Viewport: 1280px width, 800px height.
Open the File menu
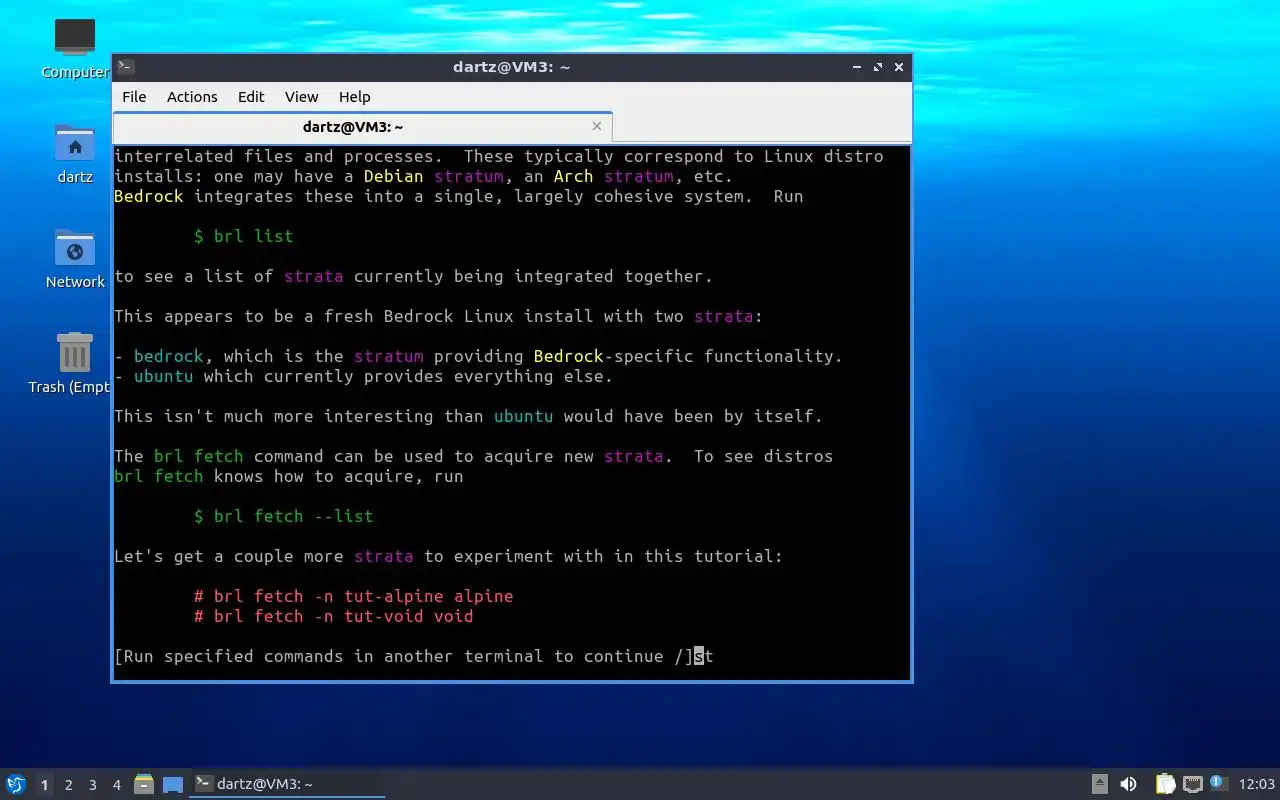(x=134, y=97)
